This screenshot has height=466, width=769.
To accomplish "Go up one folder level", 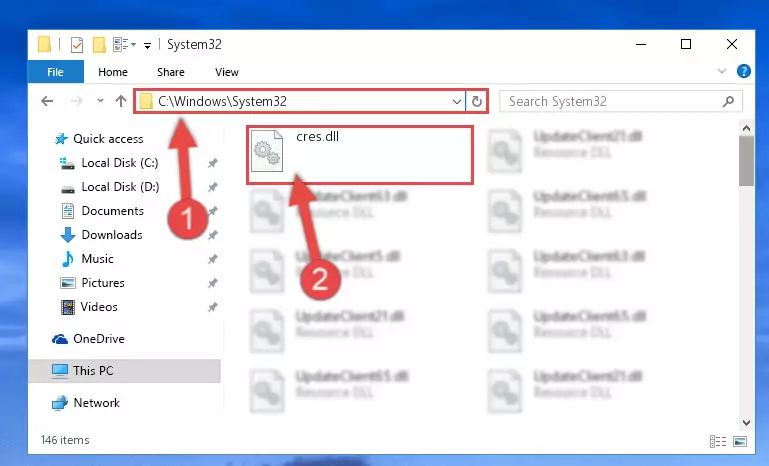I will [121, 101].
